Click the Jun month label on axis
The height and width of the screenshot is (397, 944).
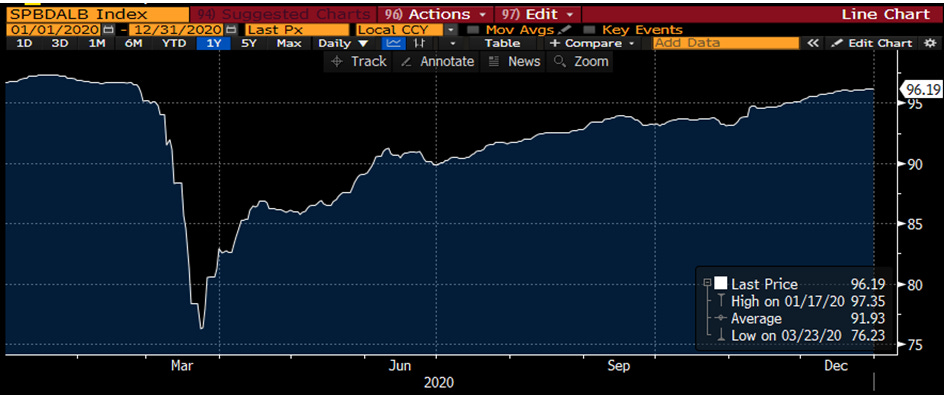tap(400, 365)
